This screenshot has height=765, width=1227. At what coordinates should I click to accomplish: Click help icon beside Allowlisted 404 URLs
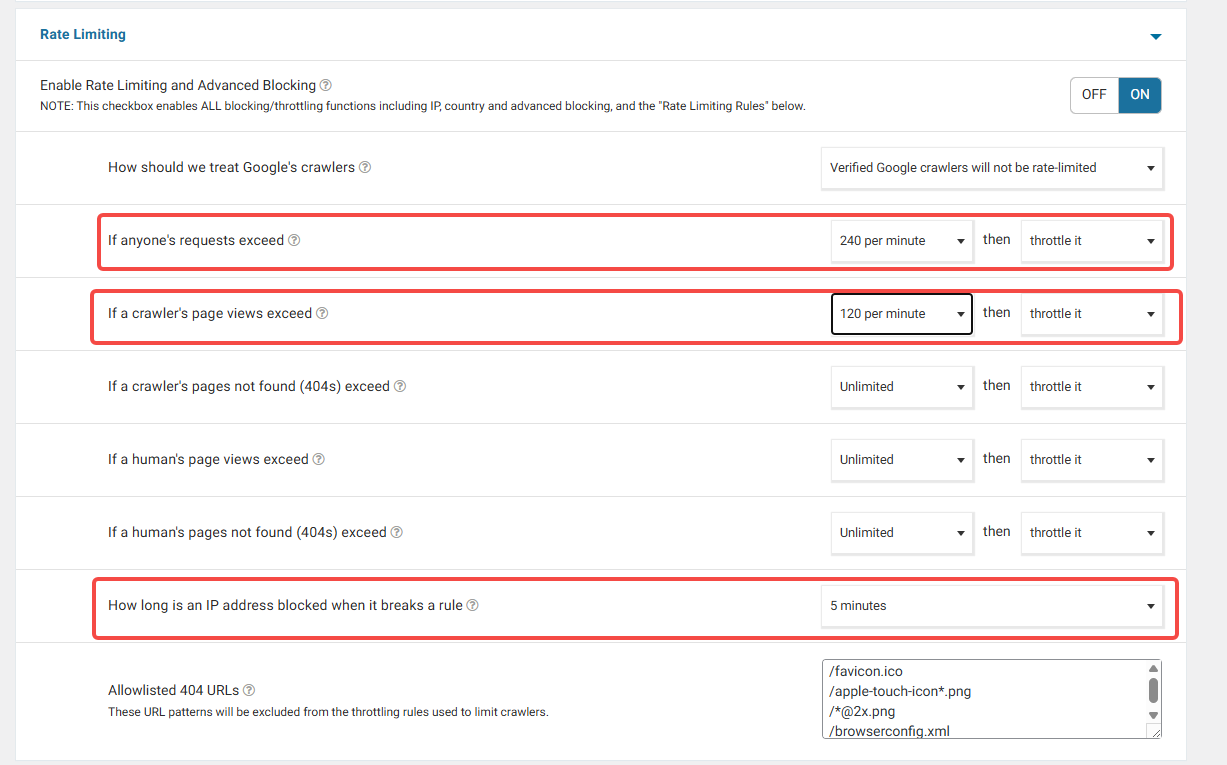pos(249,690)
